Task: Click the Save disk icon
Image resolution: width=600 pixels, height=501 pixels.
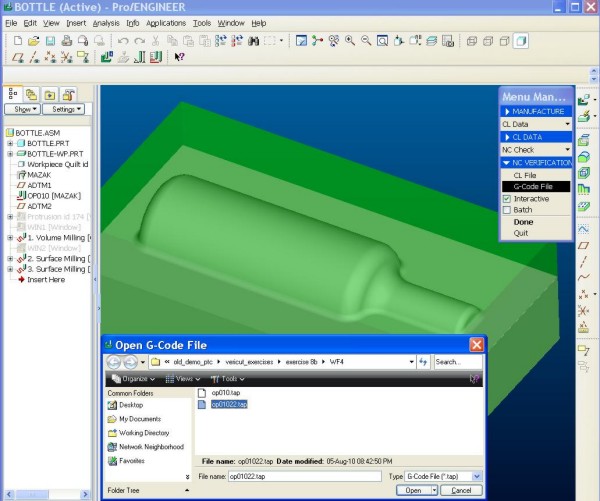Action: (50, 41)
